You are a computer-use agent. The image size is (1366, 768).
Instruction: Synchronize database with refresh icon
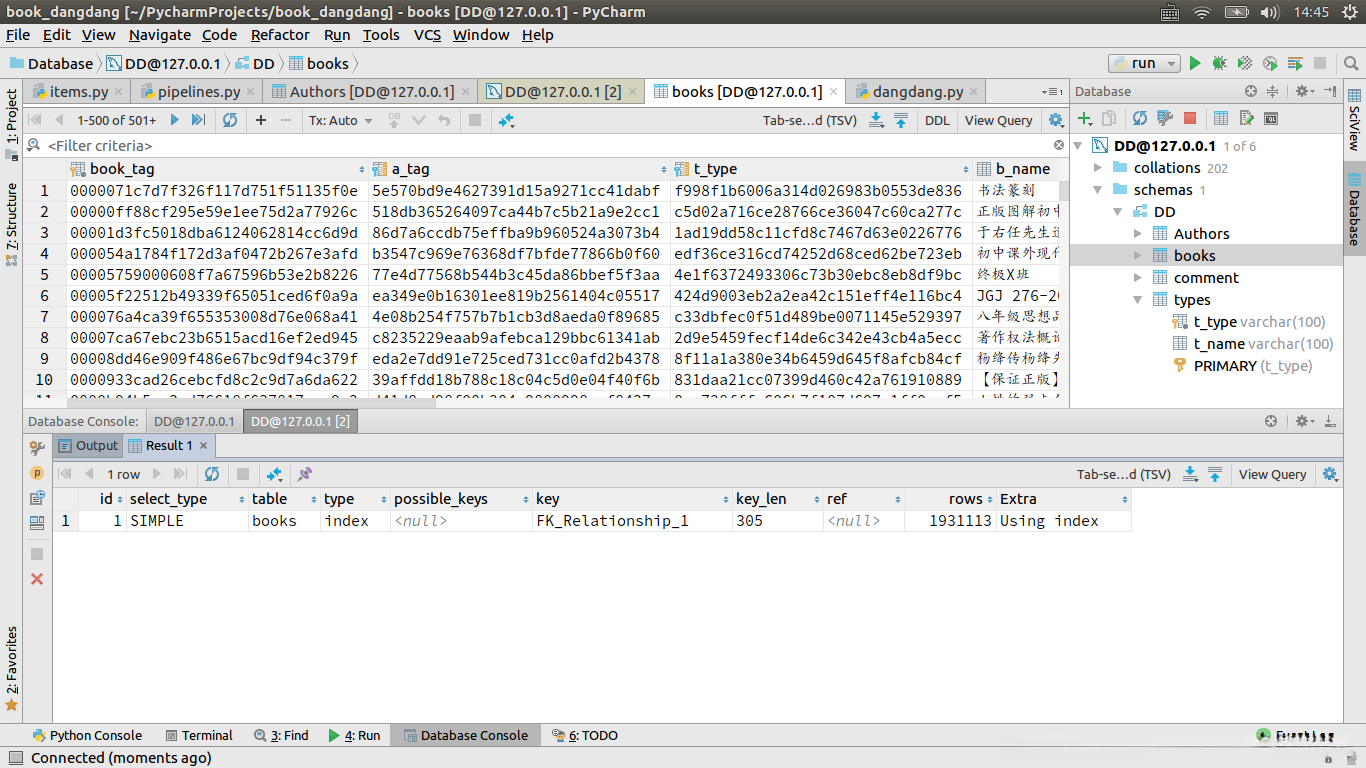[1139, 118]
